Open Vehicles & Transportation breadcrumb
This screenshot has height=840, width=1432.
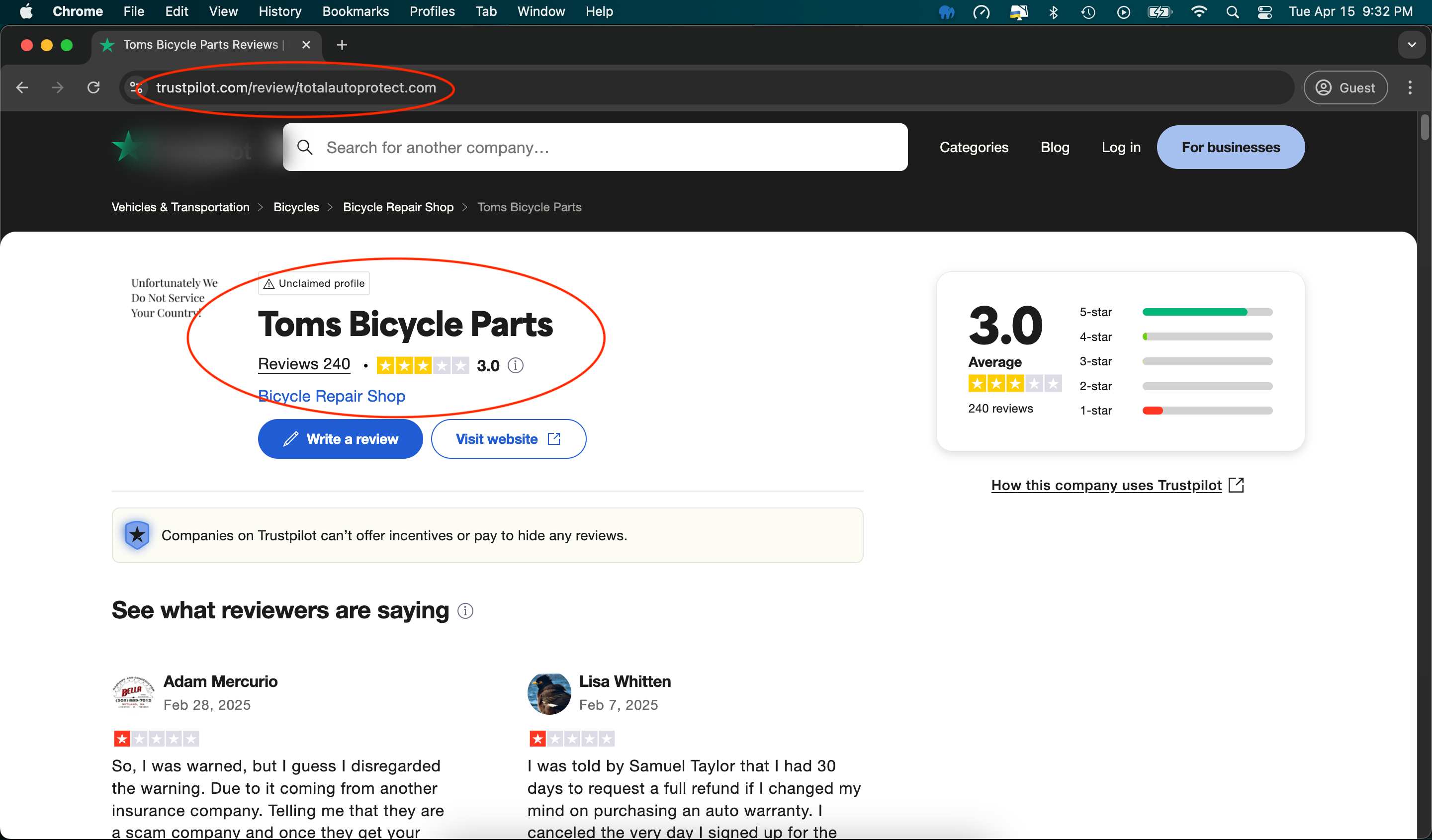(180, 207)
